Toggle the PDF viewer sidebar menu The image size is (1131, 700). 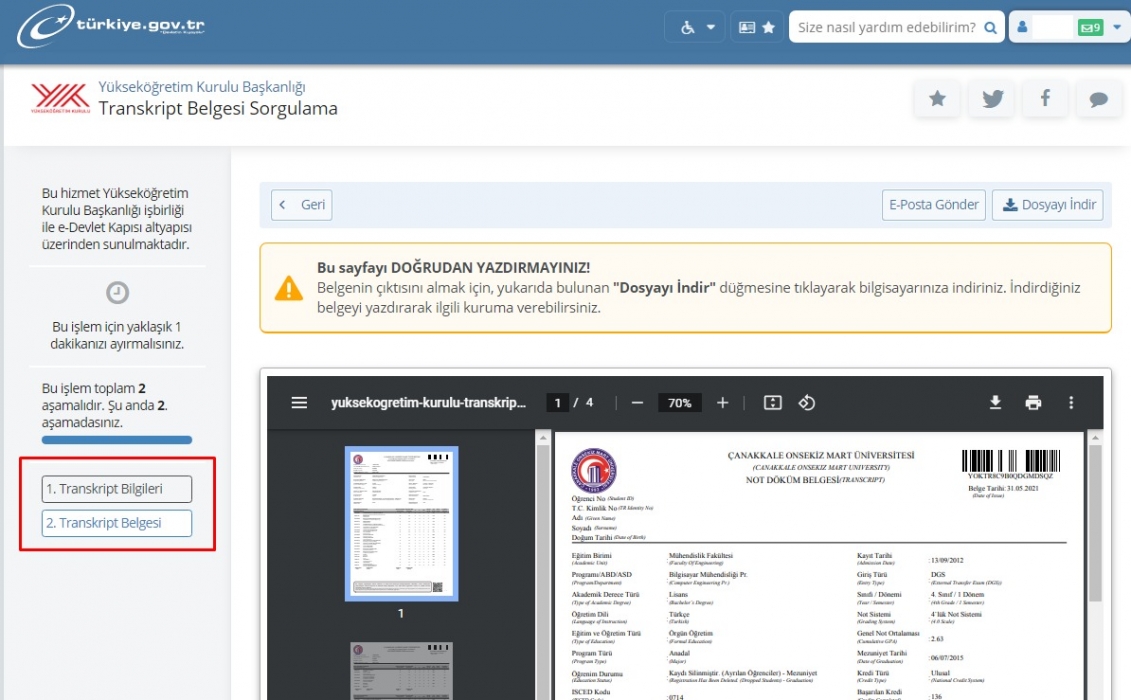299,403
